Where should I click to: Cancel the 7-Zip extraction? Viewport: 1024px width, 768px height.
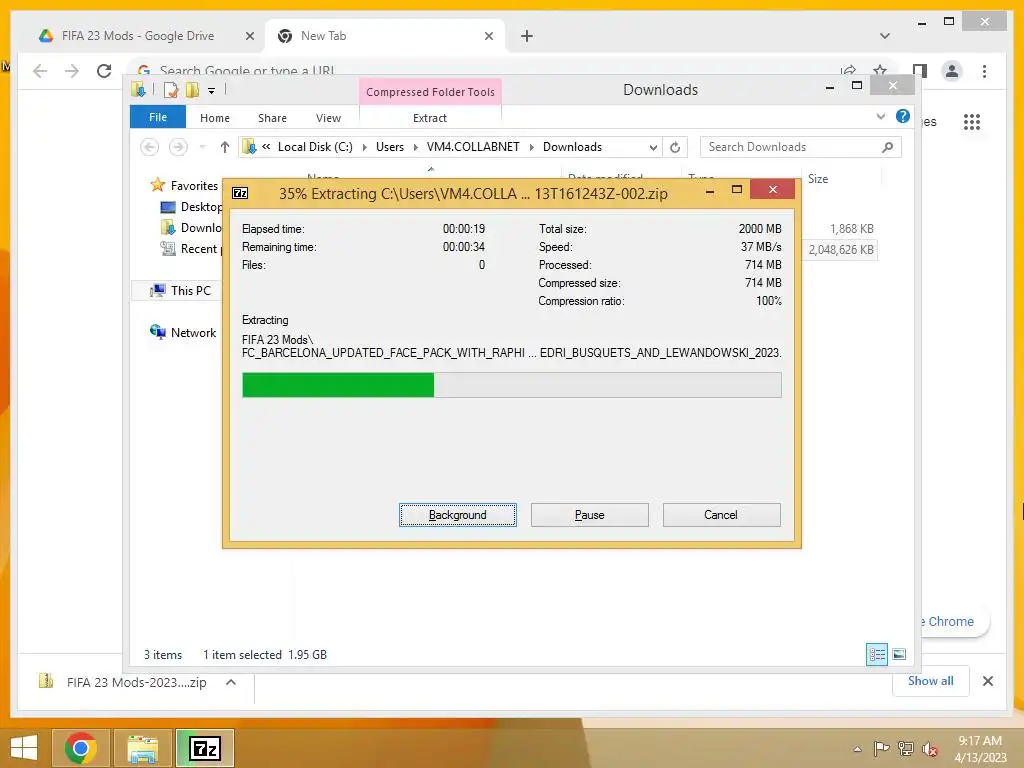(721, 515)
